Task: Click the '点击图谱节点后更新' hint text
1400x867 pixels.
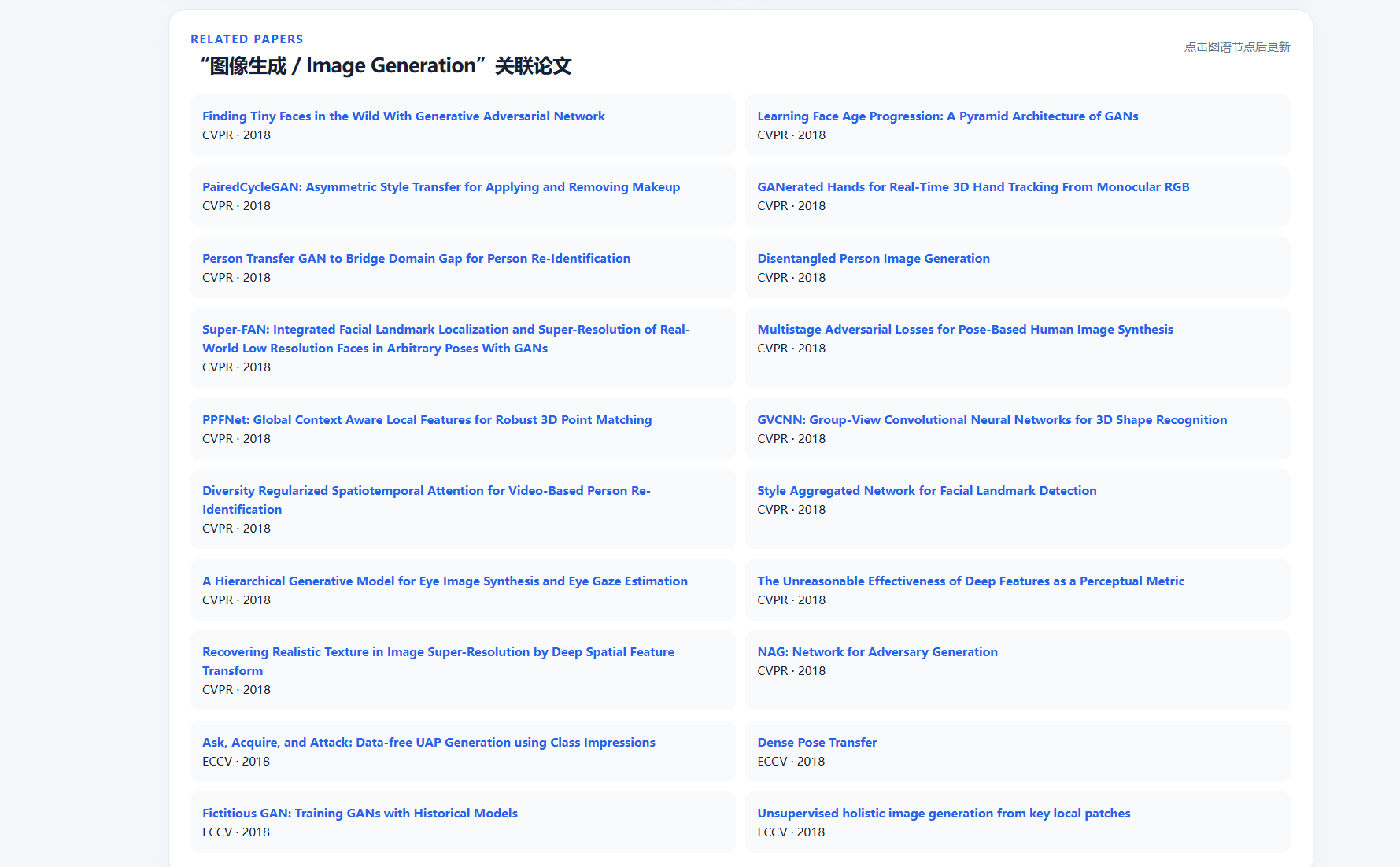Action: [1237, 47]
